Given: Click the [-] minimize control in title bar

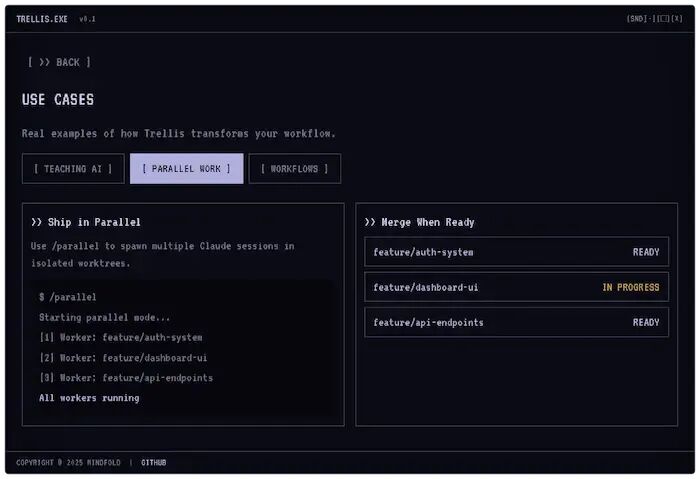Looking at the screenshot, I should click(x=650, y=19).
